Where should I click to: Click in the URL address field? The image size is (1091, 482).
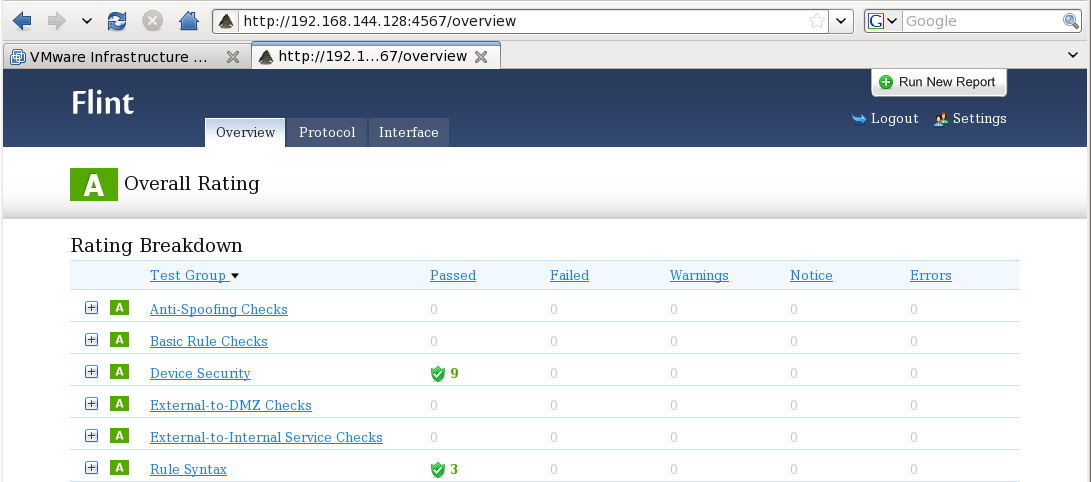(x=520, y=21)
